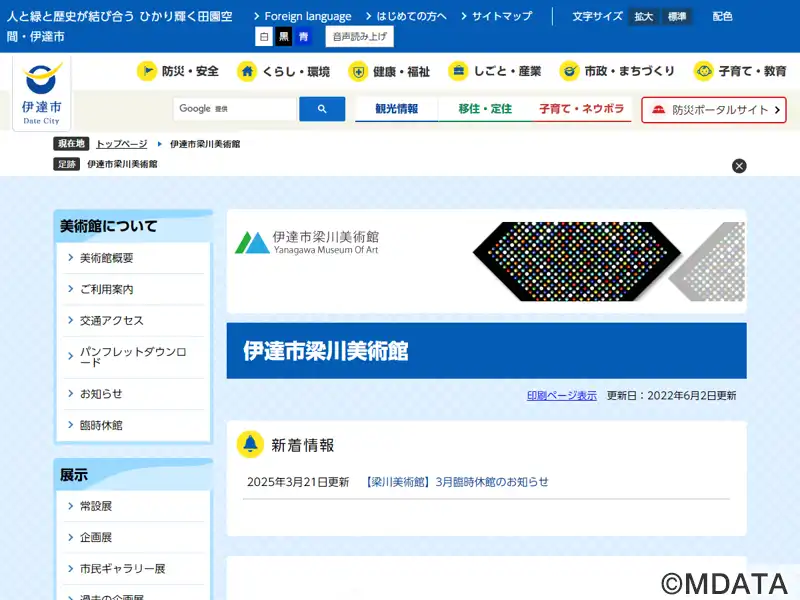Screen dimensions: 800x600
Task: Click the 2025年3月21日更新 date text
Action: pos(298,482)
